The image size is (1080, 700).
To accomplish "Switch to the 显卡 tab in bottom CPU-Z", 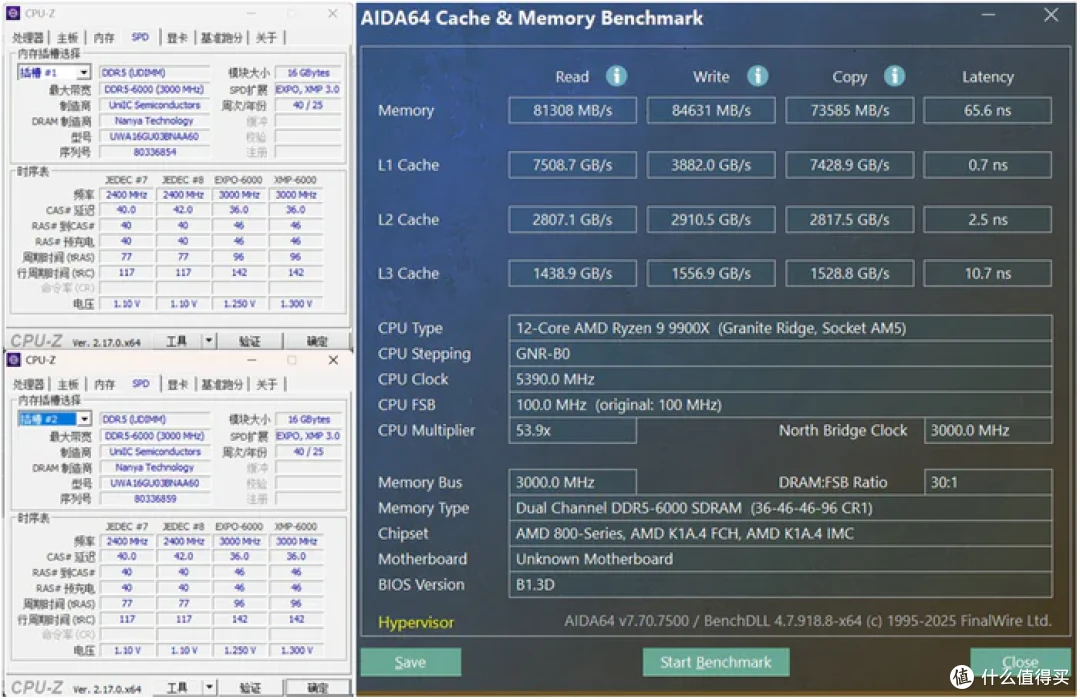I will [177, 384].
